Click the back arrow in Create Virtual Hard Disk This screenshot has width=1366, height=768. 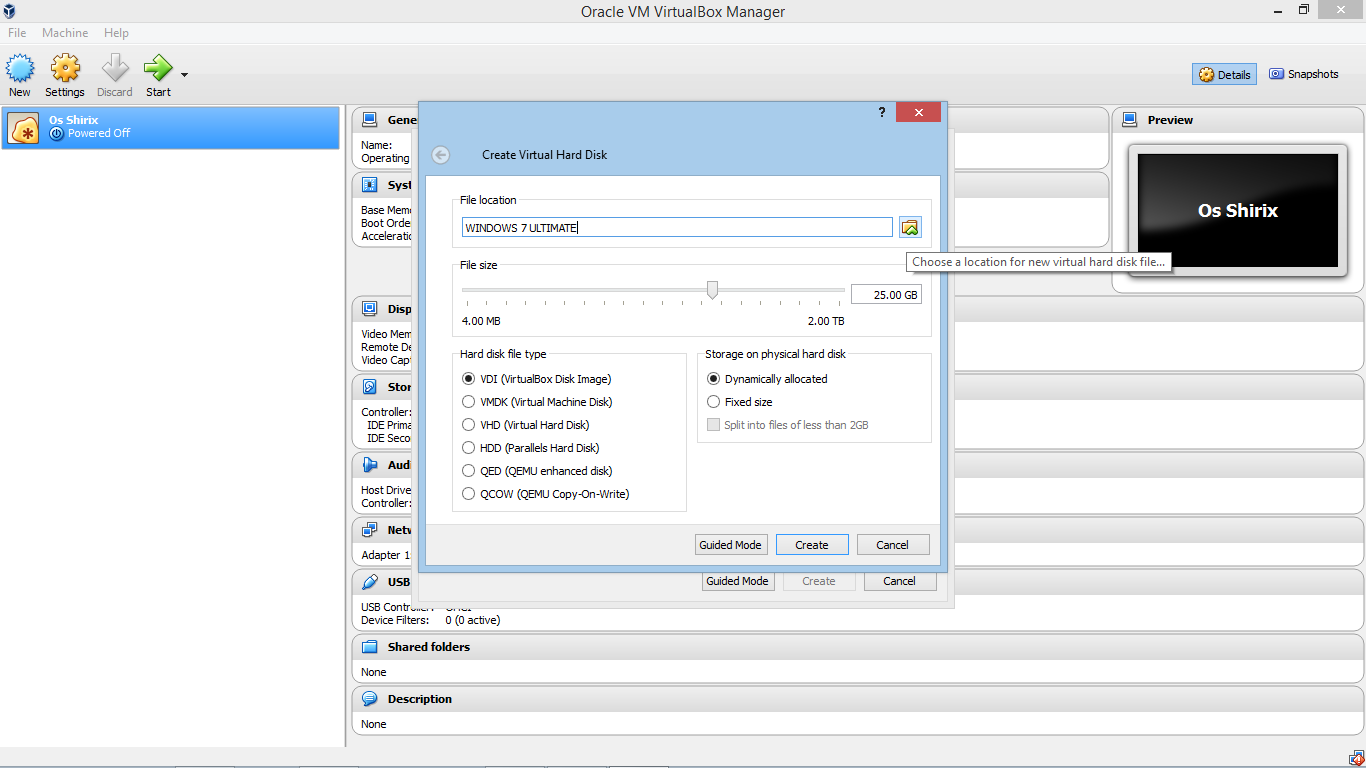[441, 155]
